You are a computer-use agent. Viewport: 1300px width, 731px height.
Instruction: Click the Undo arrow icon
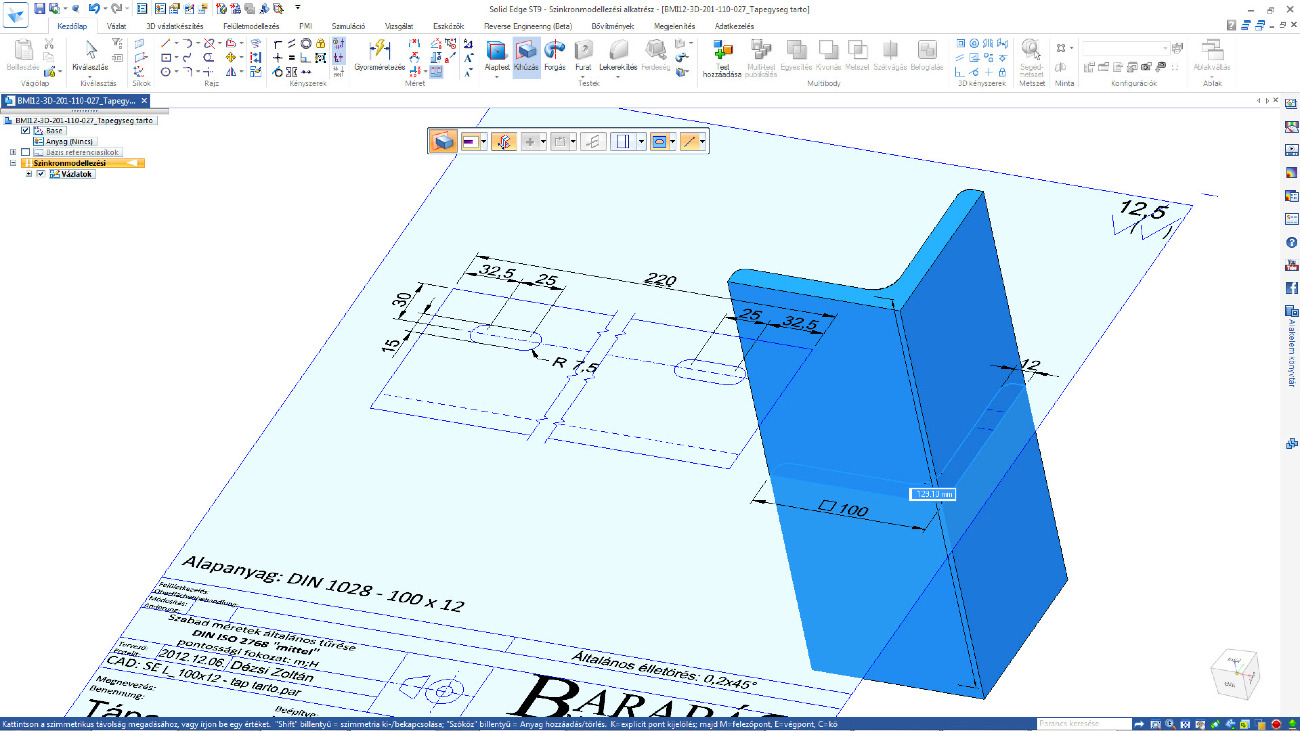[x=93, y=7]
